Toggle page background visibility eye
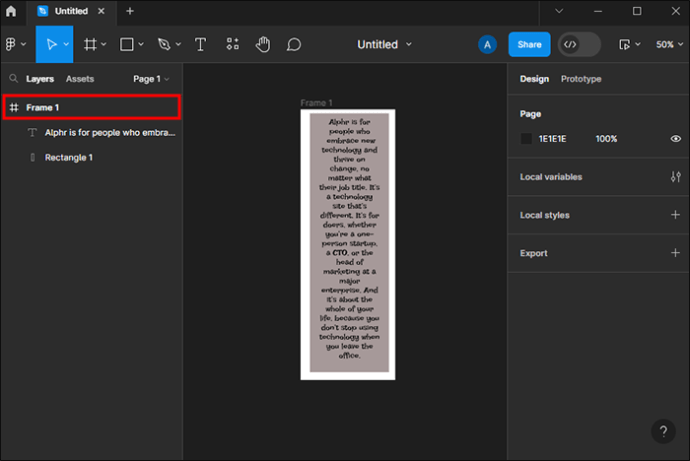The image size is (690, 461). [675, 139]
